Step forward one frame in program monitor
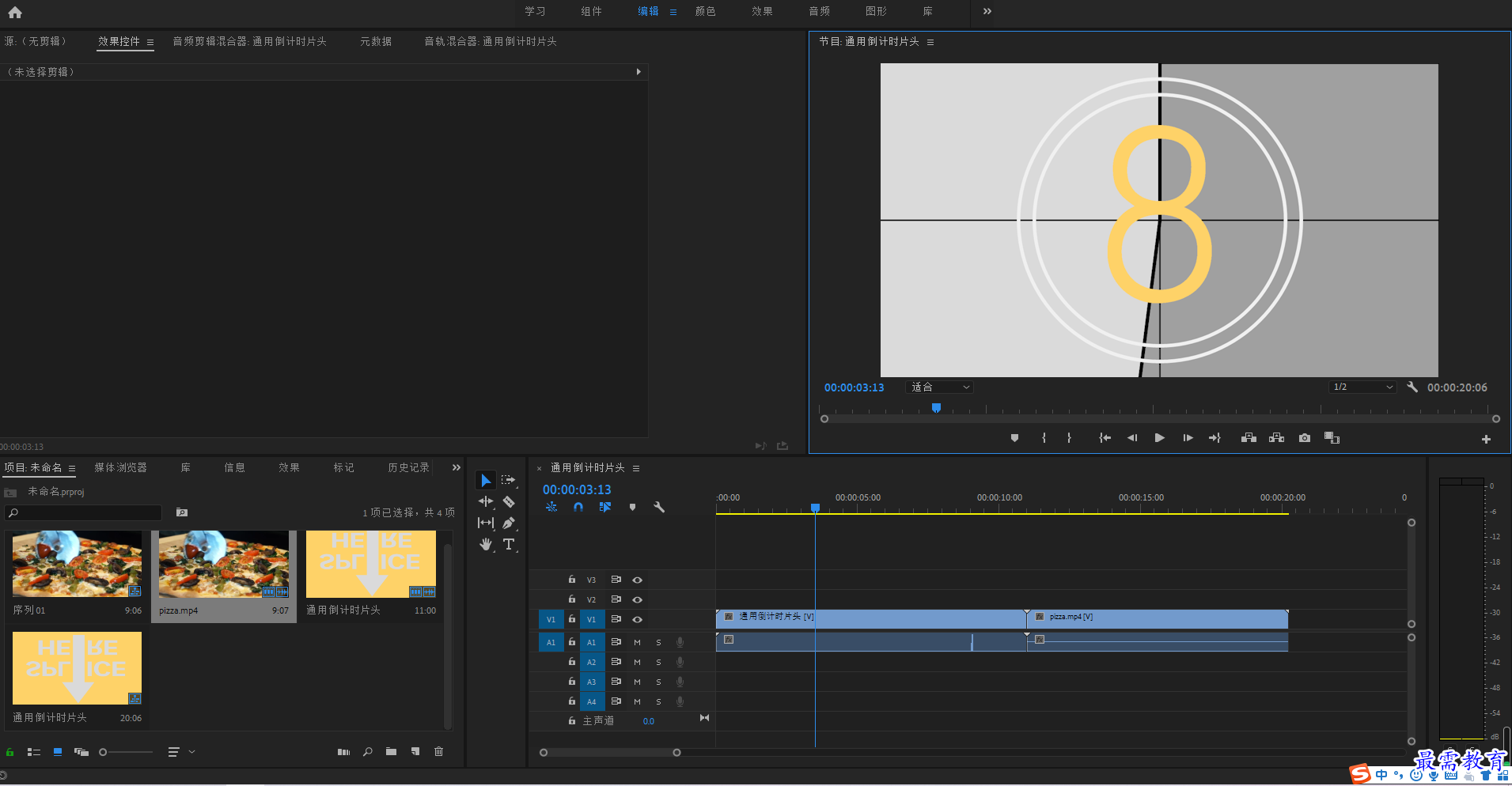 (x=1188, y=438)
